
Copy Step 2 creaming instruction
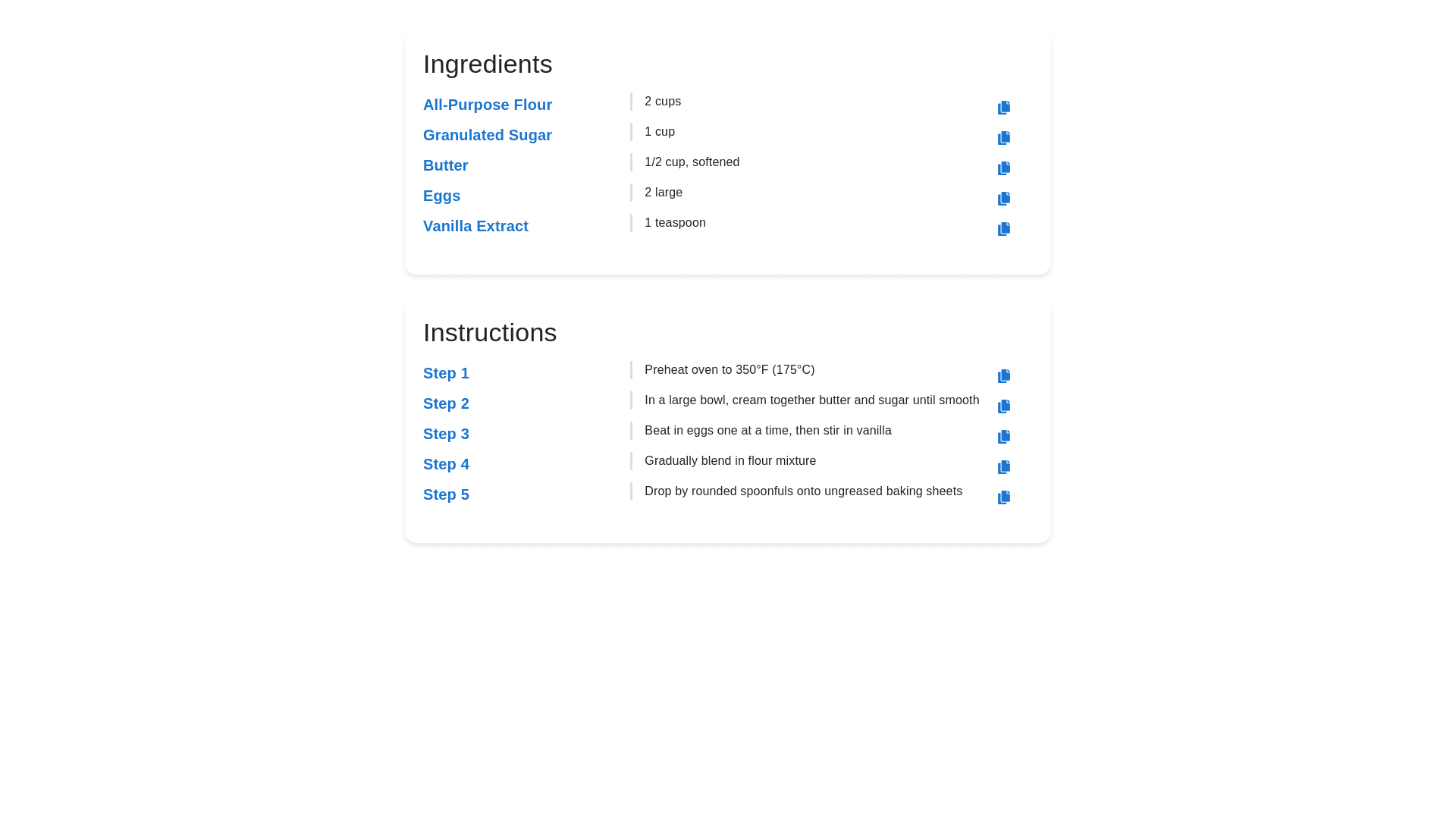(x=1003, y=406)
